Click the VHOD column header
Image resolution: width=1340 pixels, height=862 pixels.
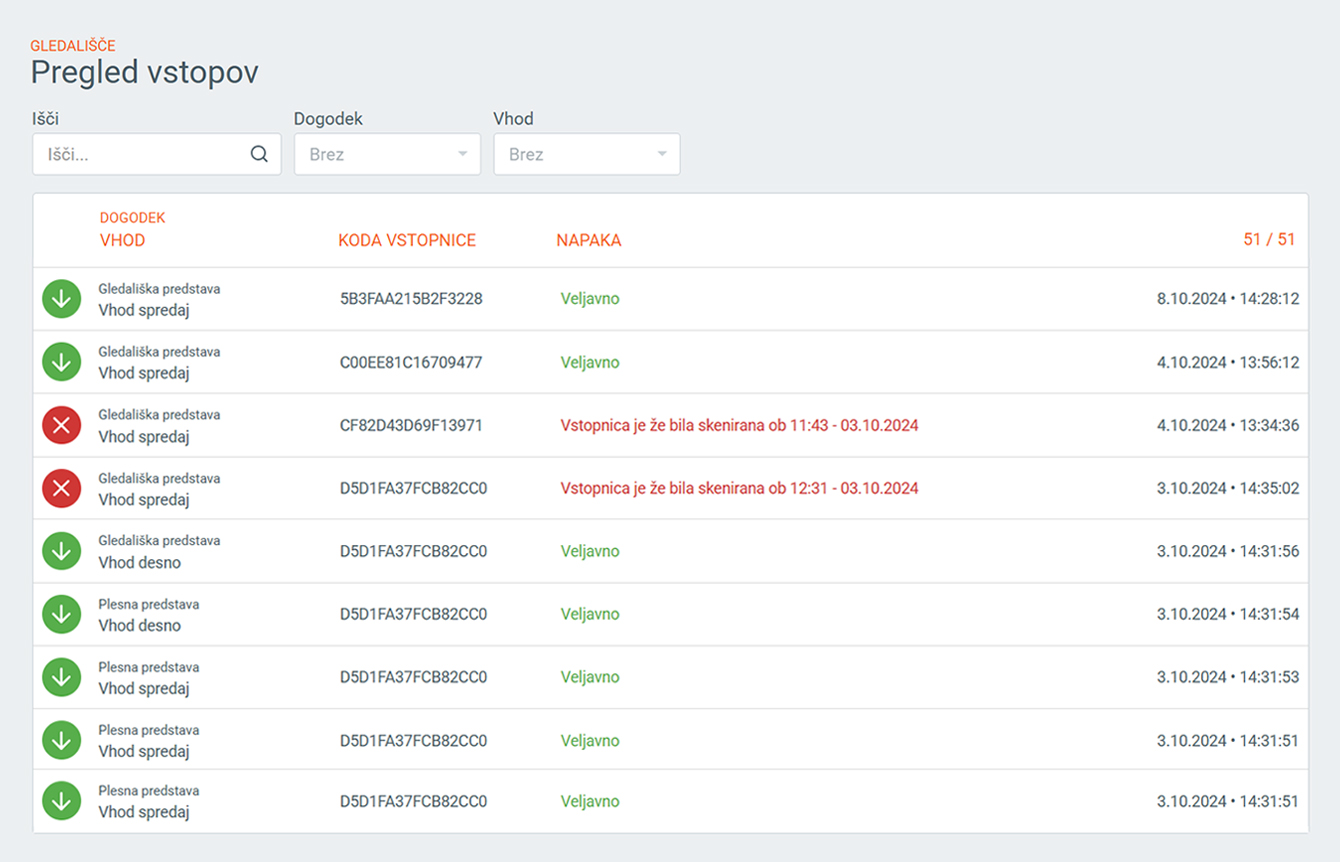[122, 240]
